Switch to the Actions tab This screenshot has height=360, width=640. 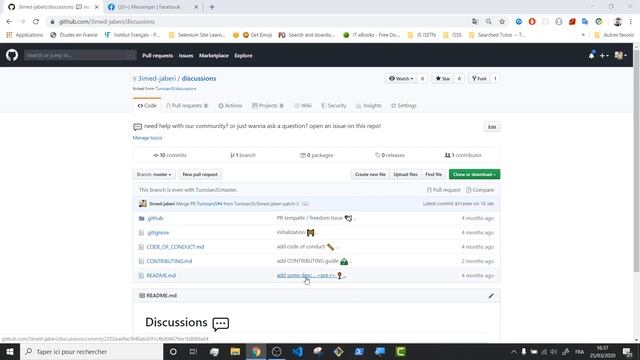click(230, 105)
